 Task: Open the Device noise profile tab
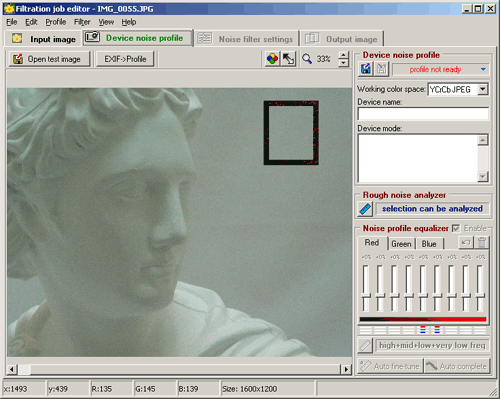(138, 38)
